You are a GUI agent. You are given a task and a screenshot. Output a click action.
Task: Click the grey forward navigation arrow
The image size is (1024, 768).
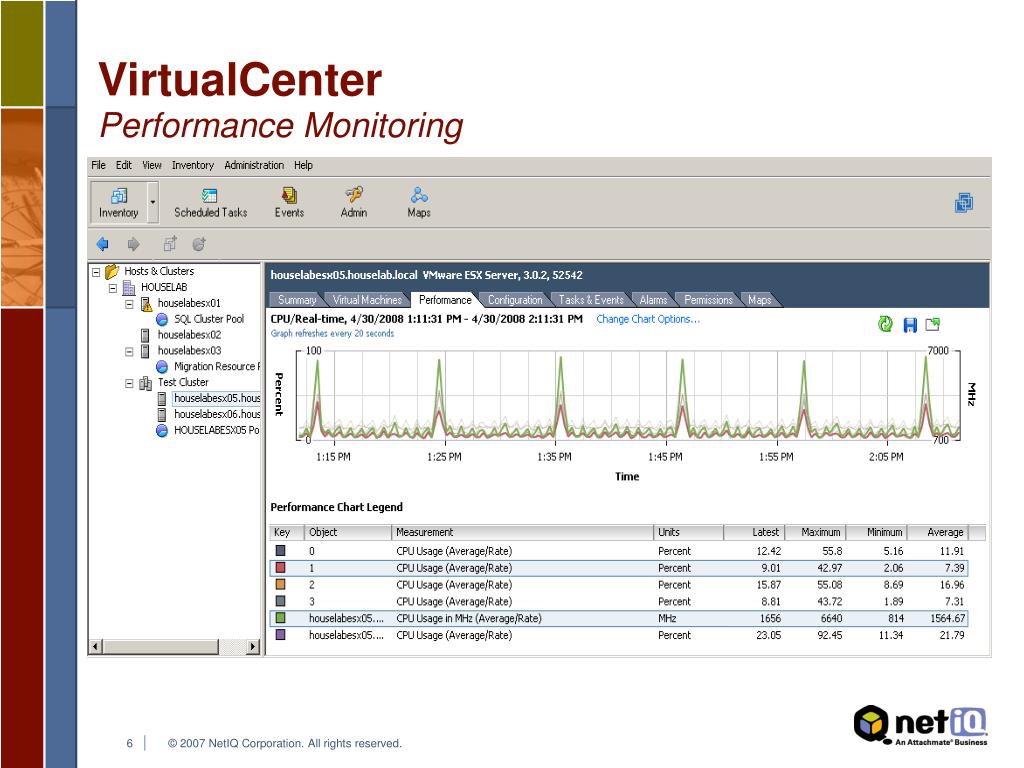point(133,244)
